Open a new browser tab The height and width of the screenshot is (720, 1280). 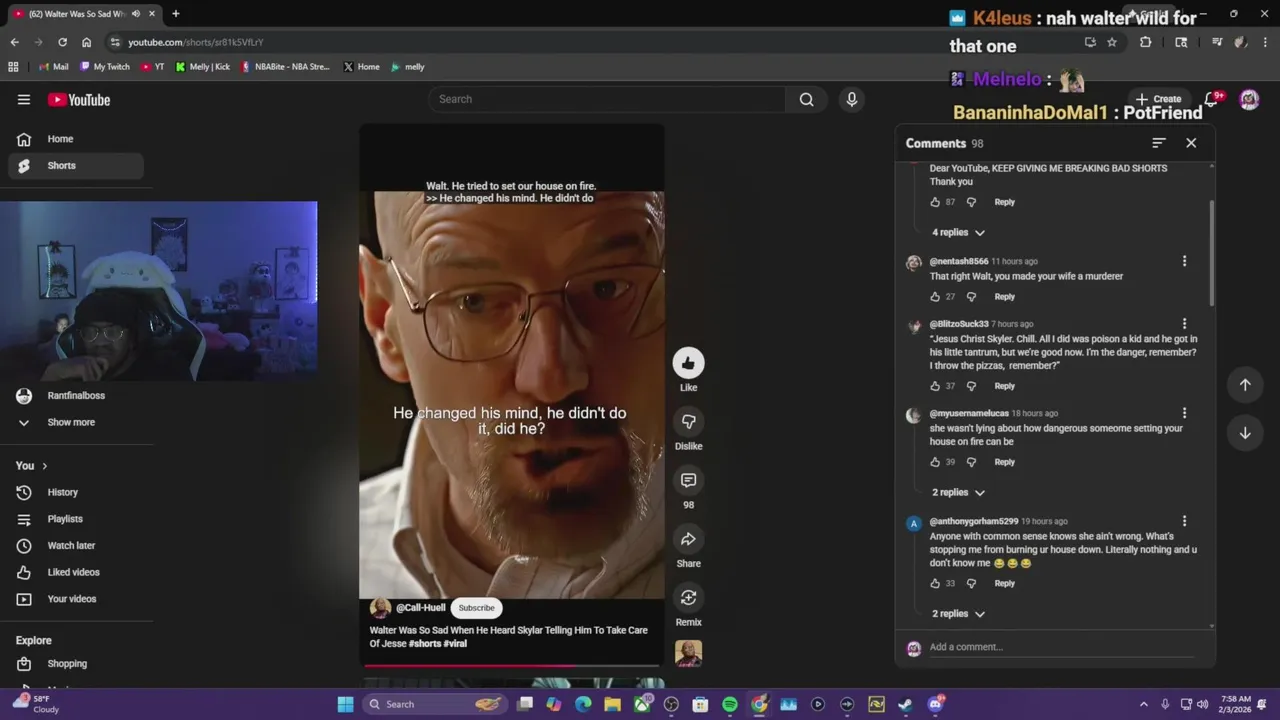(x=175, y=14)
